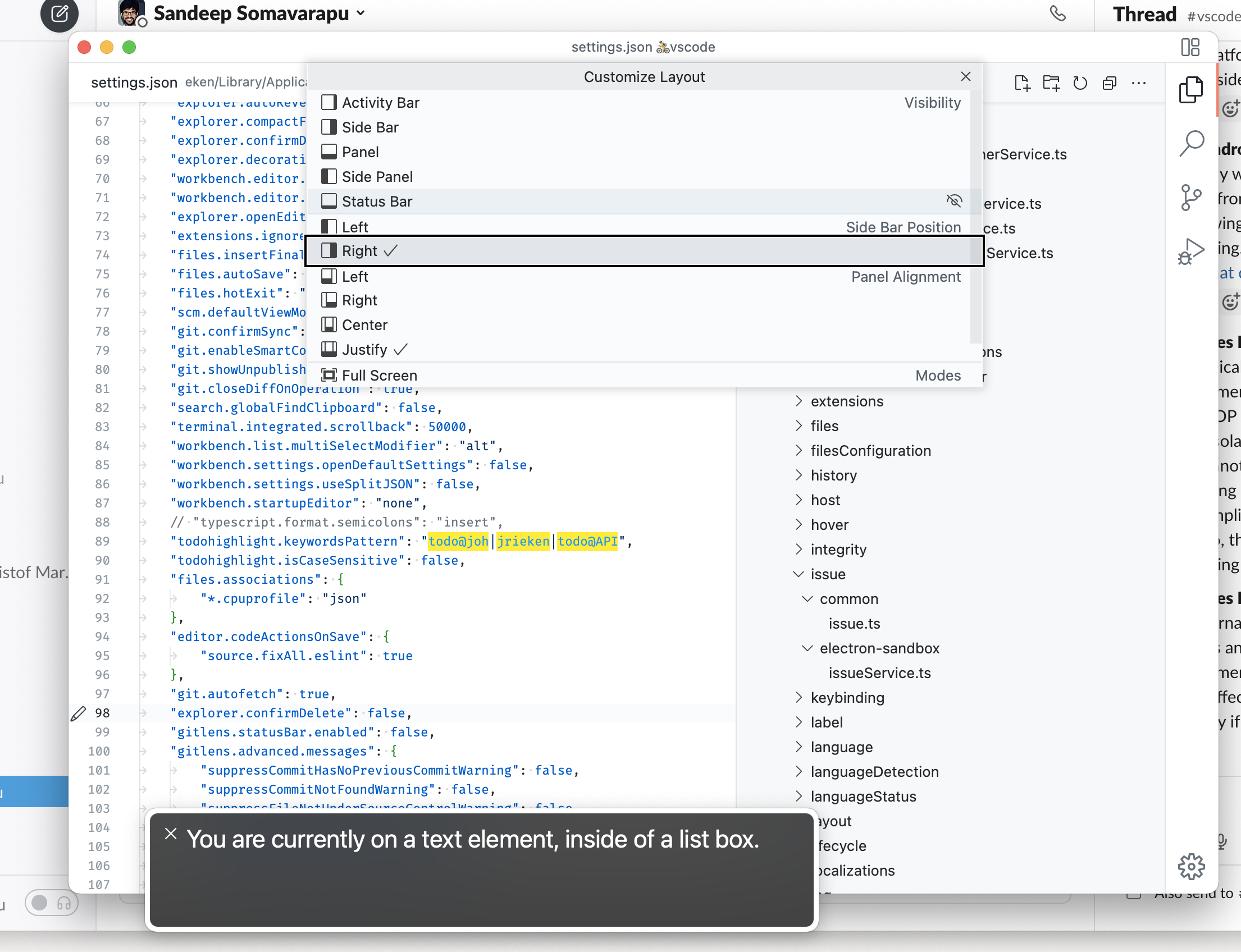The height and width of the screenshot is (952, 1241).
Task: Open the Search view in the activity bar
Action: (1191, 143)
